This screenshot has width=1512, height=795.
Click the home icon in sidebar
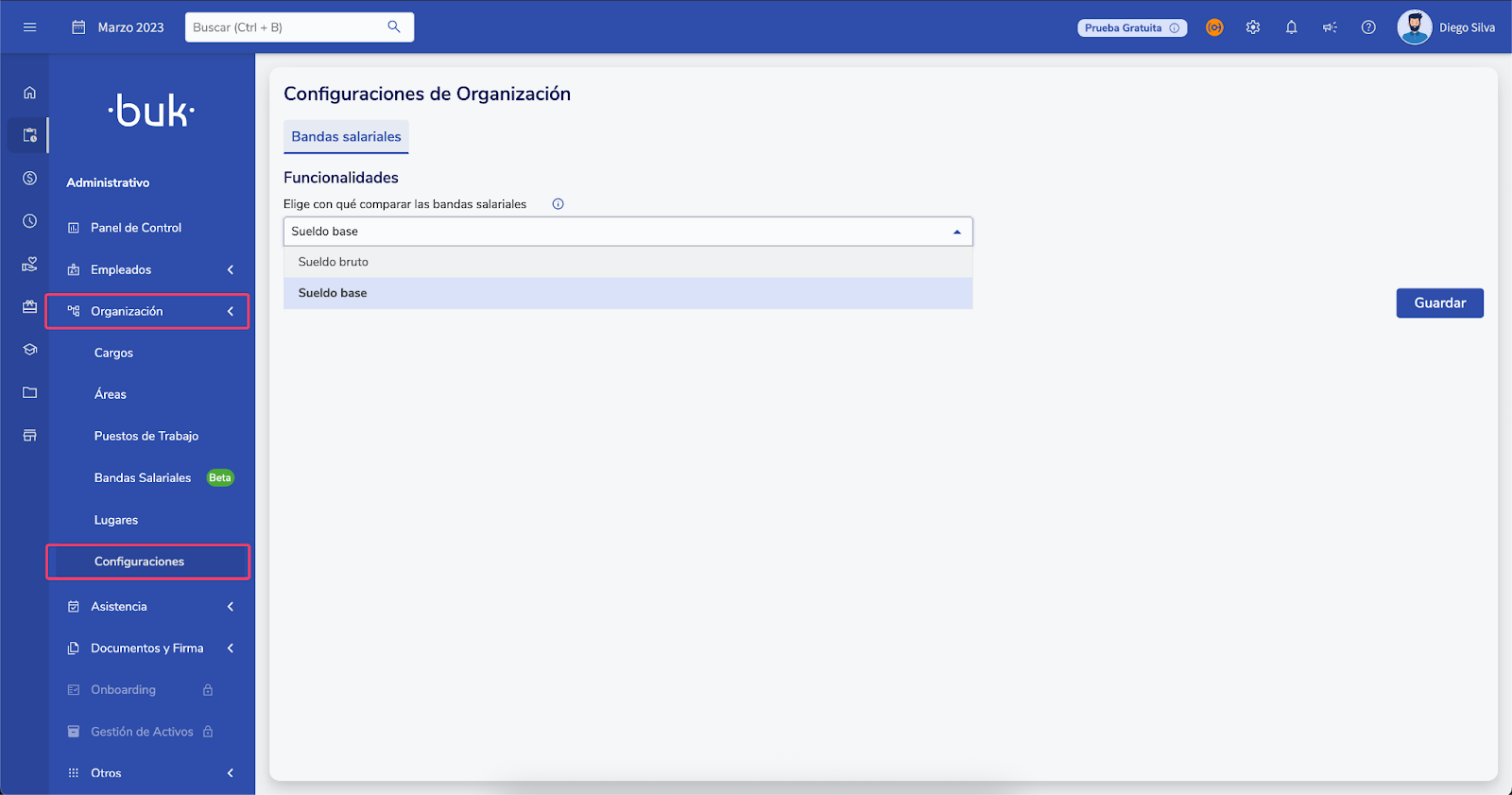(x=29, y=93)
